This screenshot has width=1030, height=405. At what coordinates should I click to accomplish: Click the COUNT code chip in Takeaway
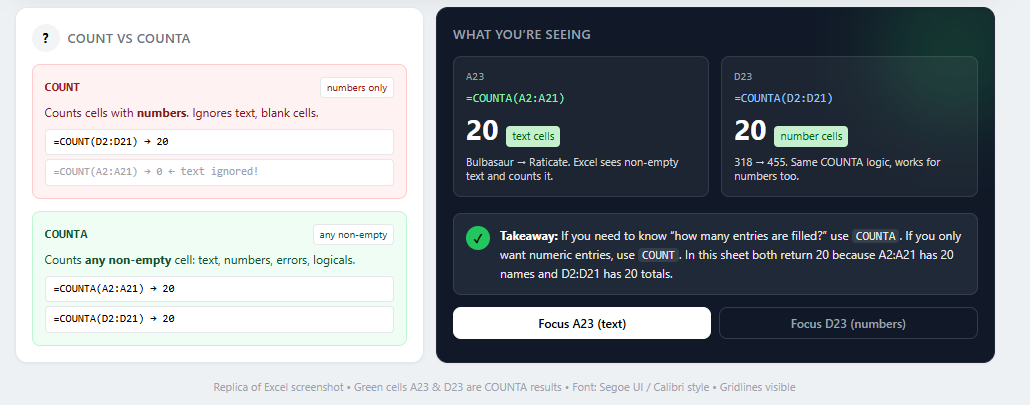pos(658,255)
